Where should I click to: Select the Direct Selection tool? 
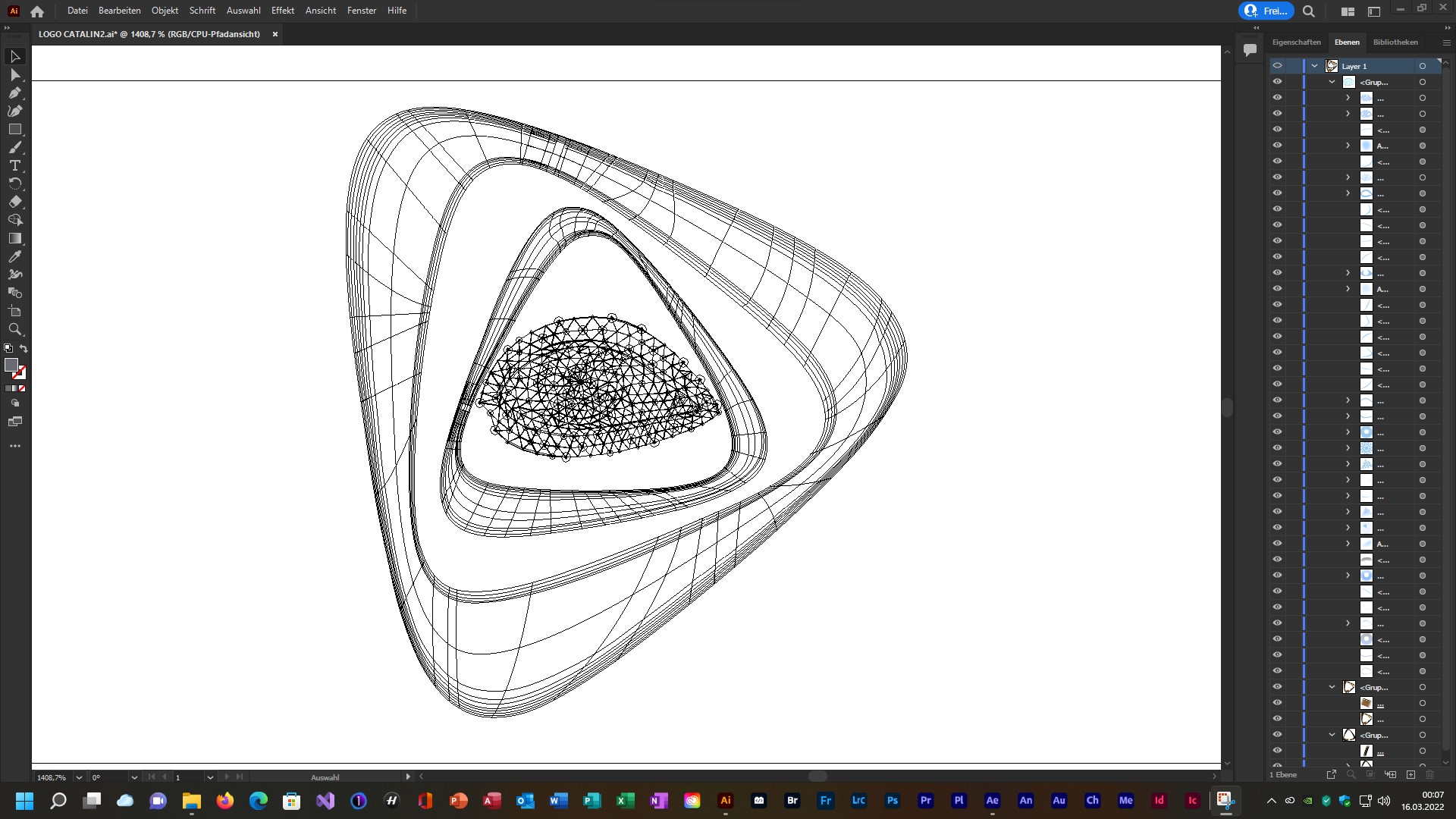(x=14, y=75)
